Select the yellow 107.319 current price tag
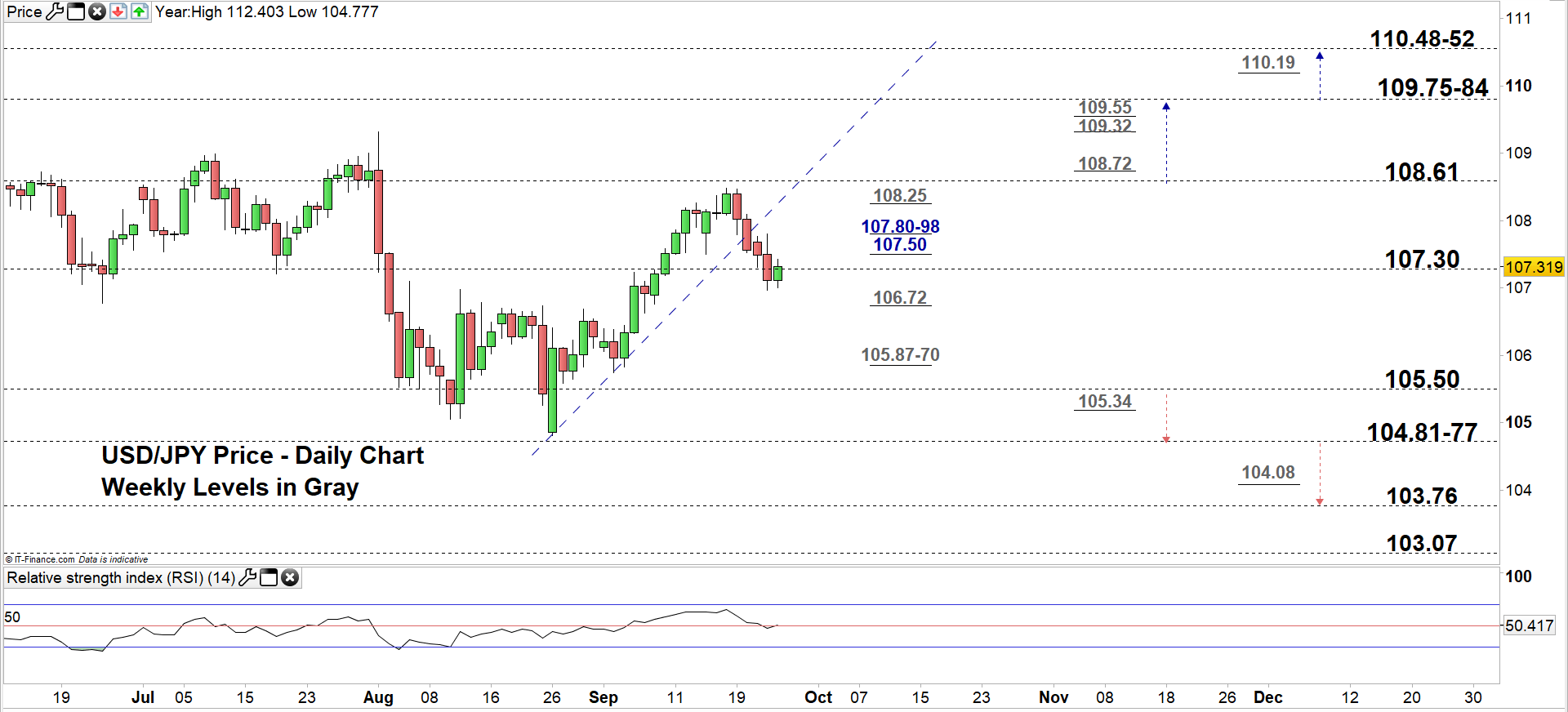This screenshot has width=1568, height=712. (x=1533, y=267)
